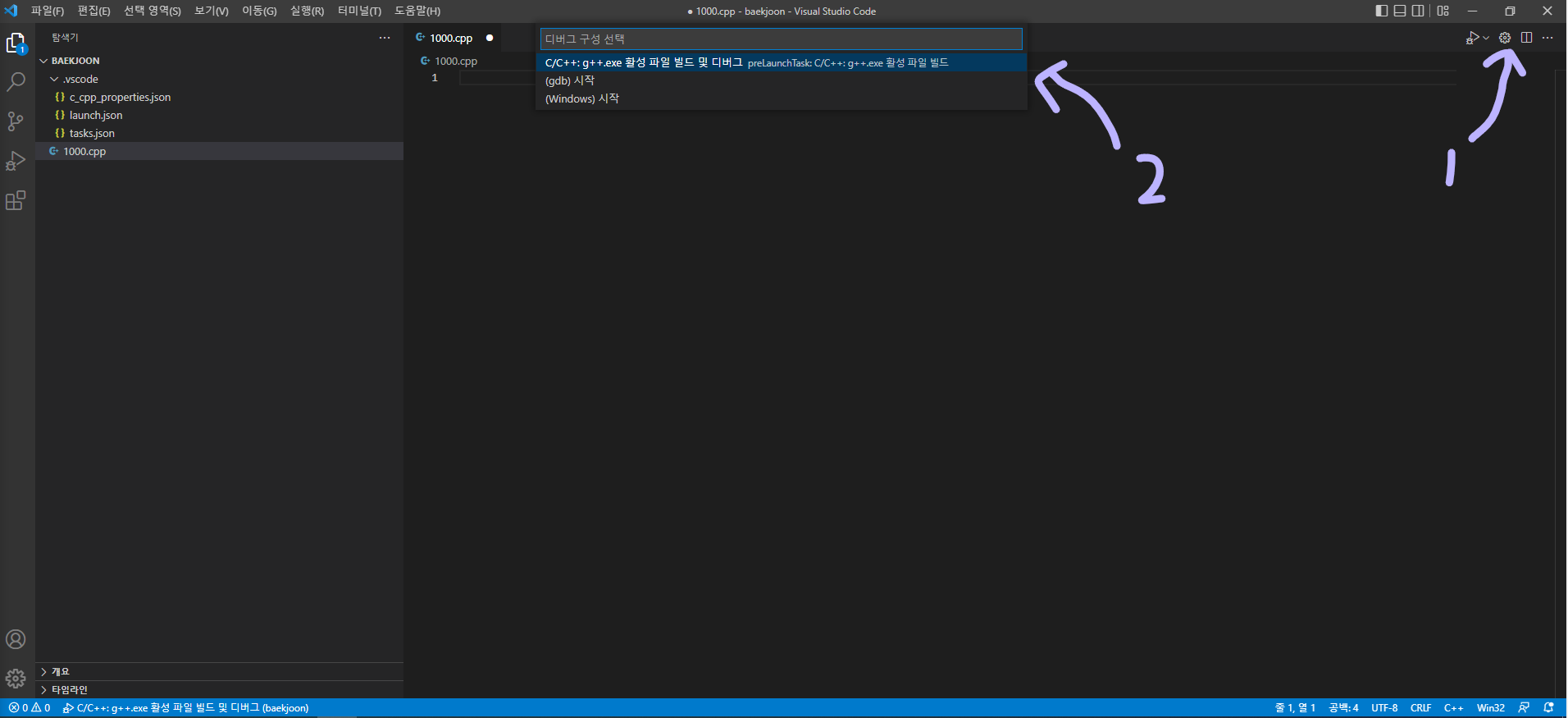Viewport: 1568px width, 718px height.
Task: Open the 편집(E) menu
Action: click(x=94, y=11)
